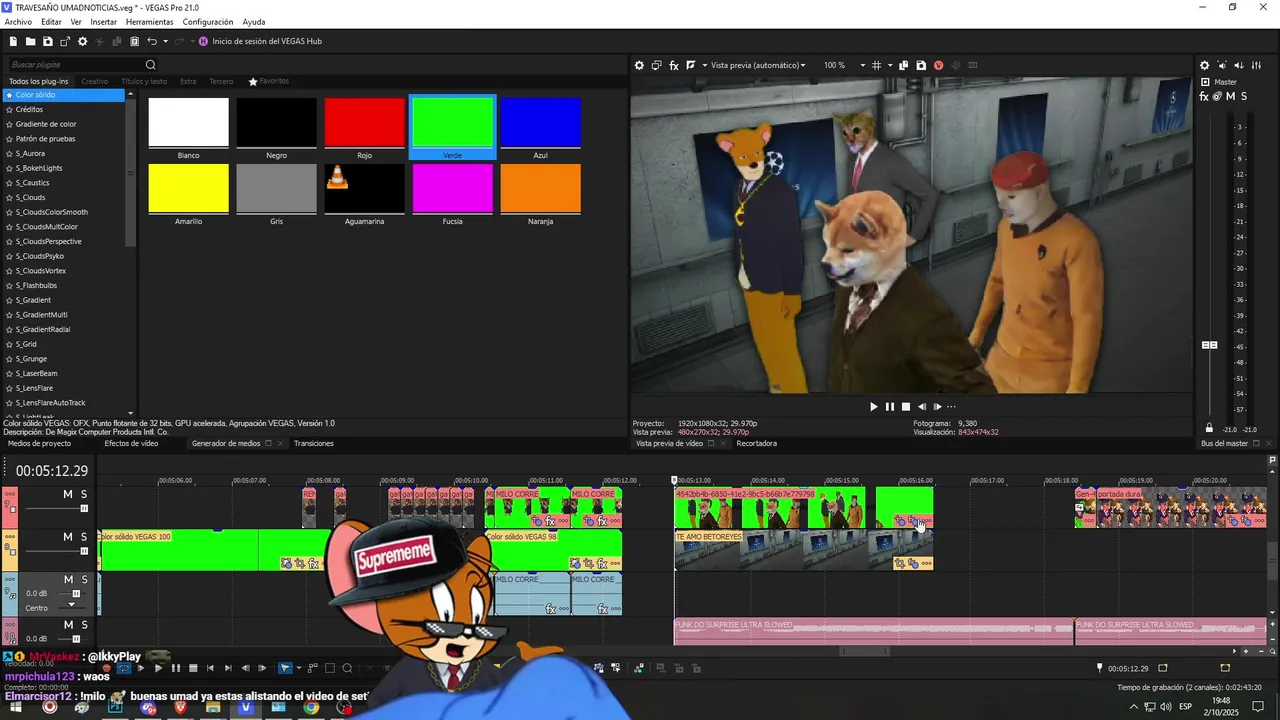Open more preview transport options (...)
This screenshot has height=720, width=1280.
click(951, 407)
